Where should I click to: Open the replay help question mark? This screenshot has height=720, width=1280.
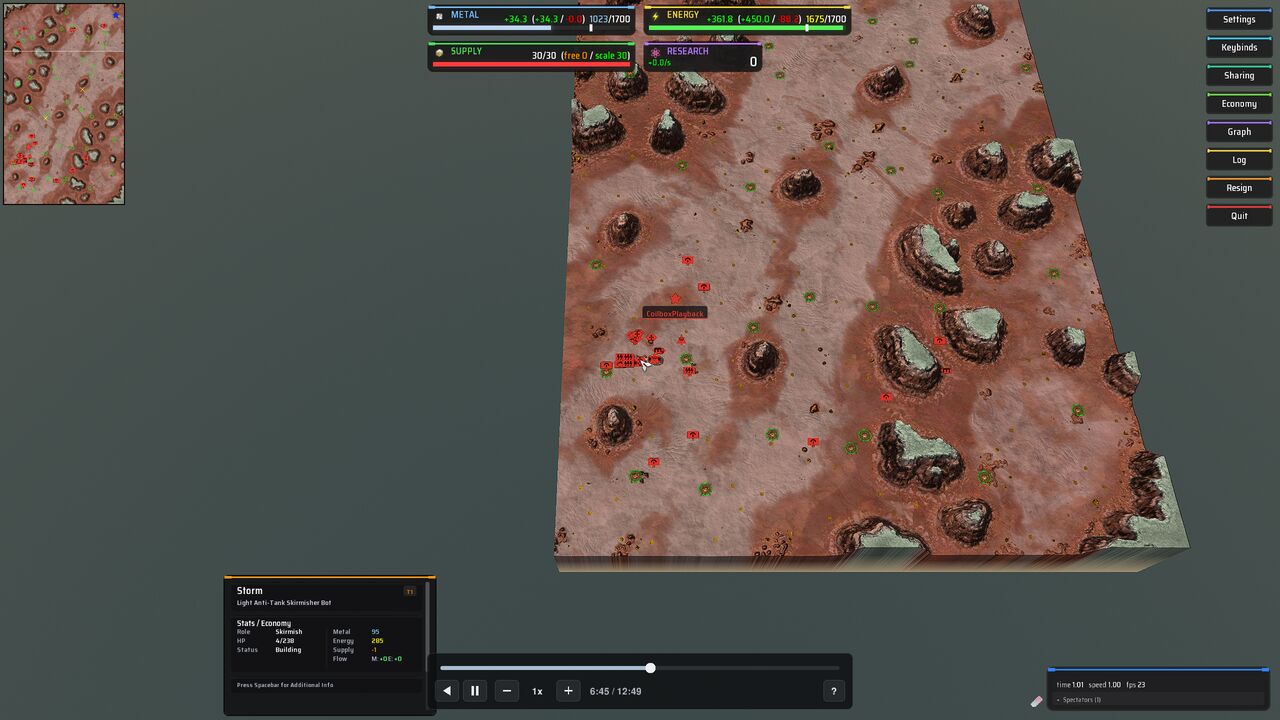point(834,691)
